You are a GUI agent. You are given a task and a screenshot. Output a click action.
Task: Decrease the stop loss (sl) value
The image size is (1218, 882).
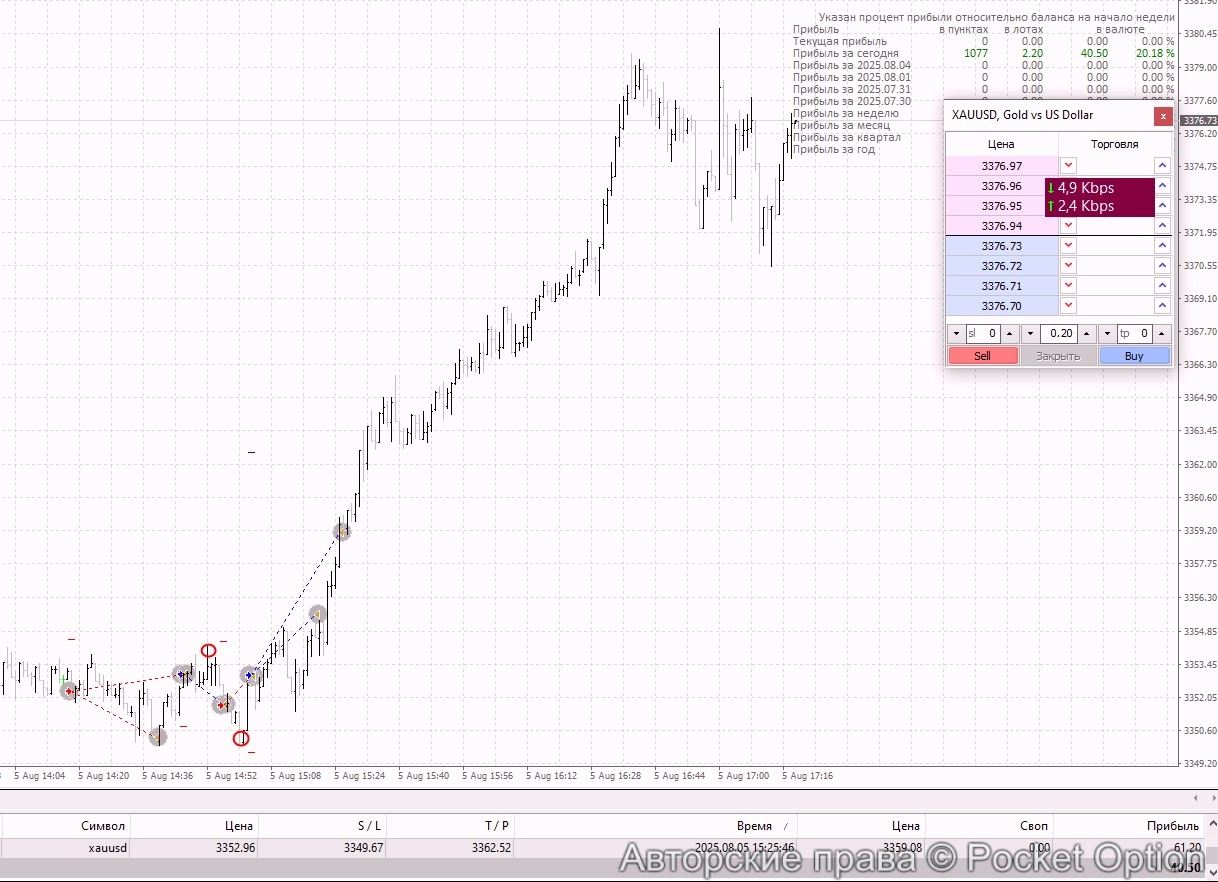point(956,334)
